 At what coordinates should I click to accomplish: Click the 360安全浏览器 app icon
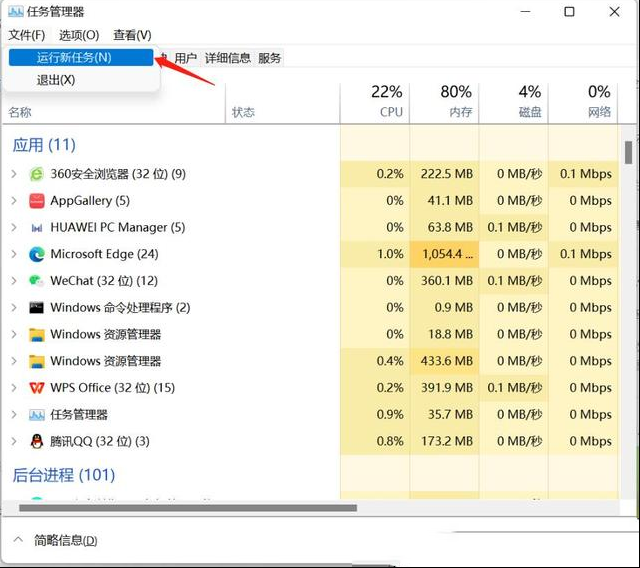point(36,174)
